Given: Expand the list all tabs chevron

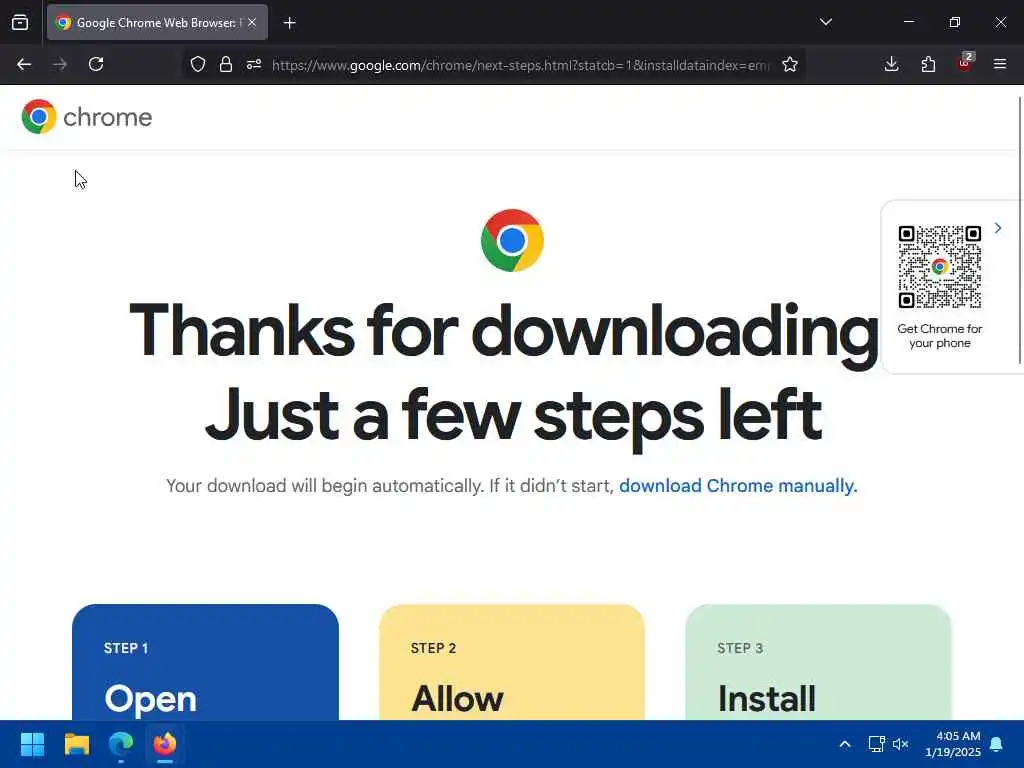Looking at the screenshot, I should tap(825, 22).
